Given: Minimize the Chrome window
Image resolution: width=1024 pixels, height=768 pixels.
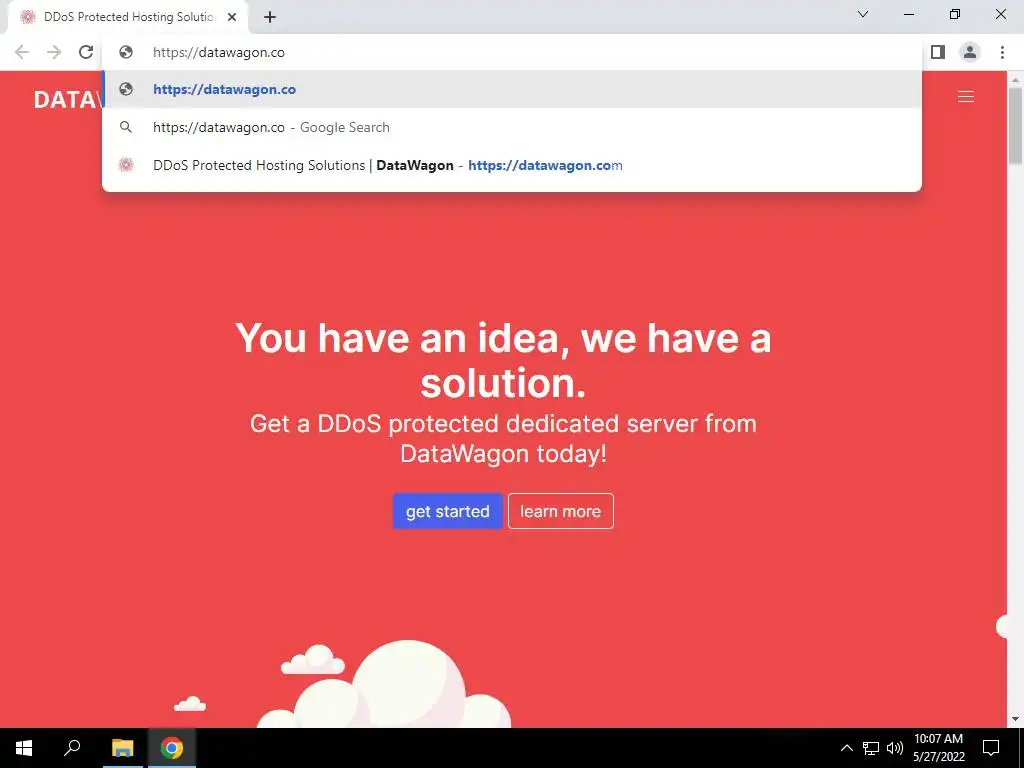Looking at the screenshot, I should coord(909,14).
